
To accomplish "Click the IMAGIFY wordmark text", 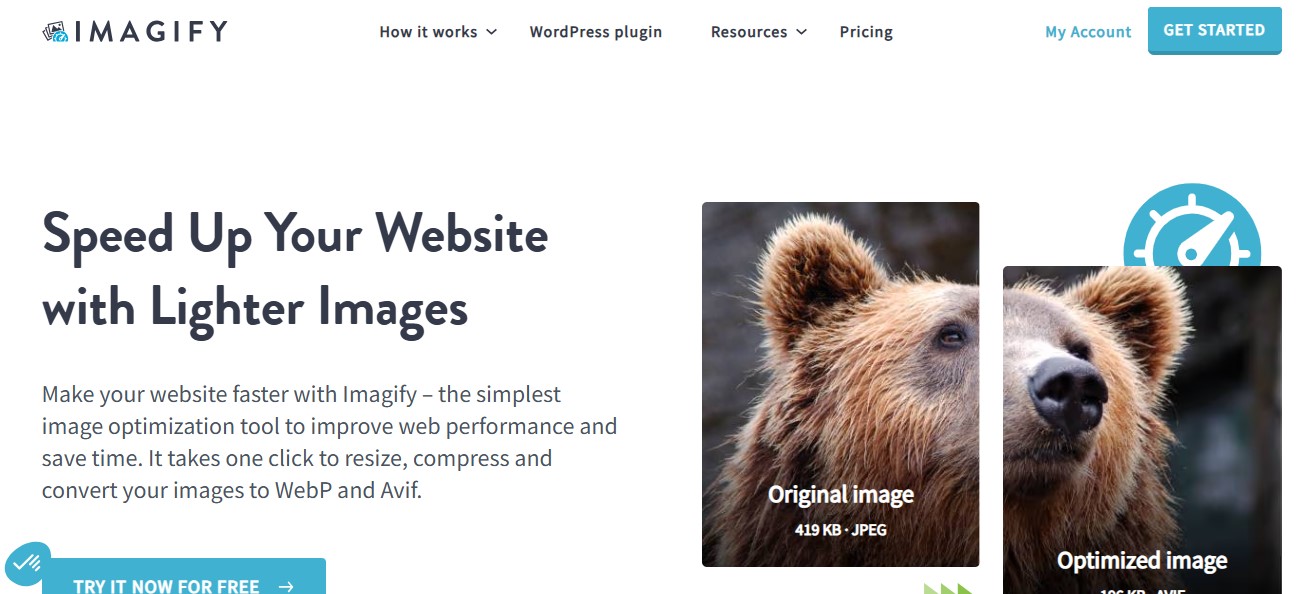I will (x=151, y=32).
